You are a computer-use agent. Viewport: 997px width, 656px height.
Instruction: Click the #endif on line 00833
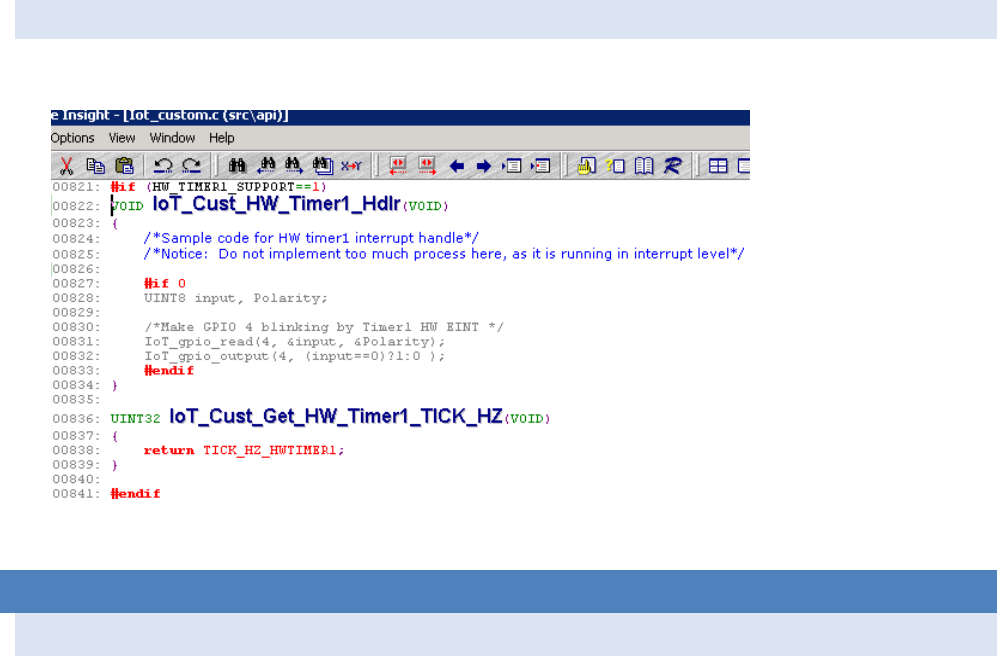pos(169,371)
